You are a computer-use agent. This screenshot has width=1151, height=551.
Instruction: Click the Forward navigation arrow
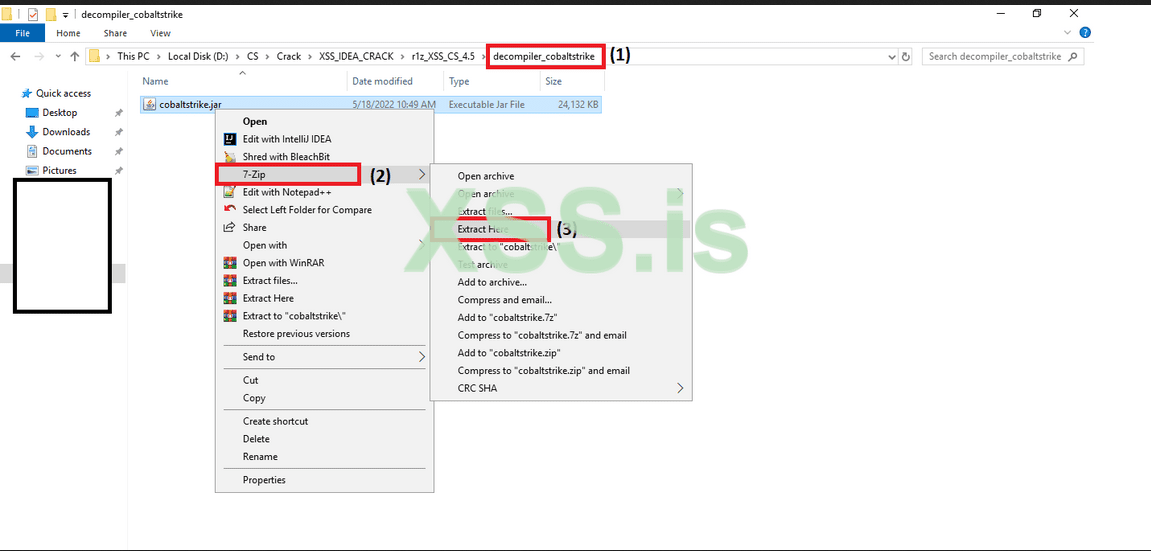pyautogui.click(x=38, y=56)
